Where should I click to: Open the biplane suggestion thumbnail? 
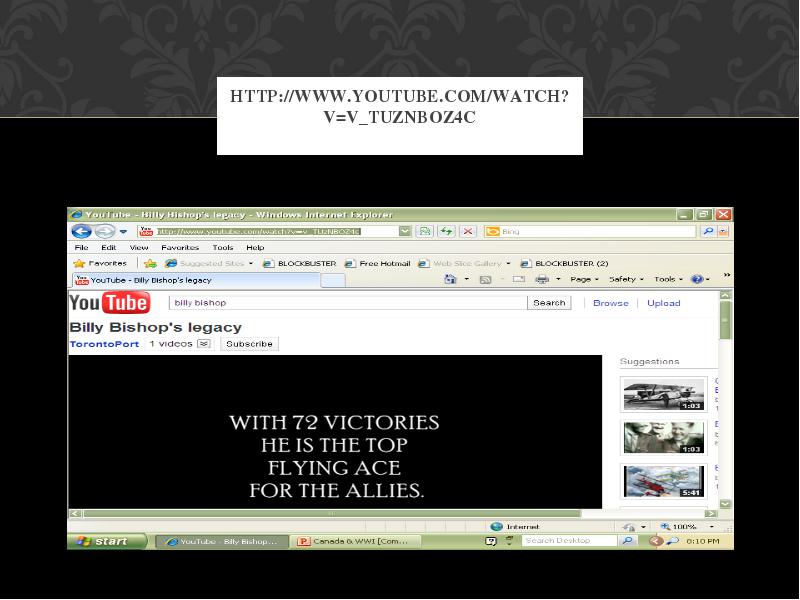tap(663, 394)
